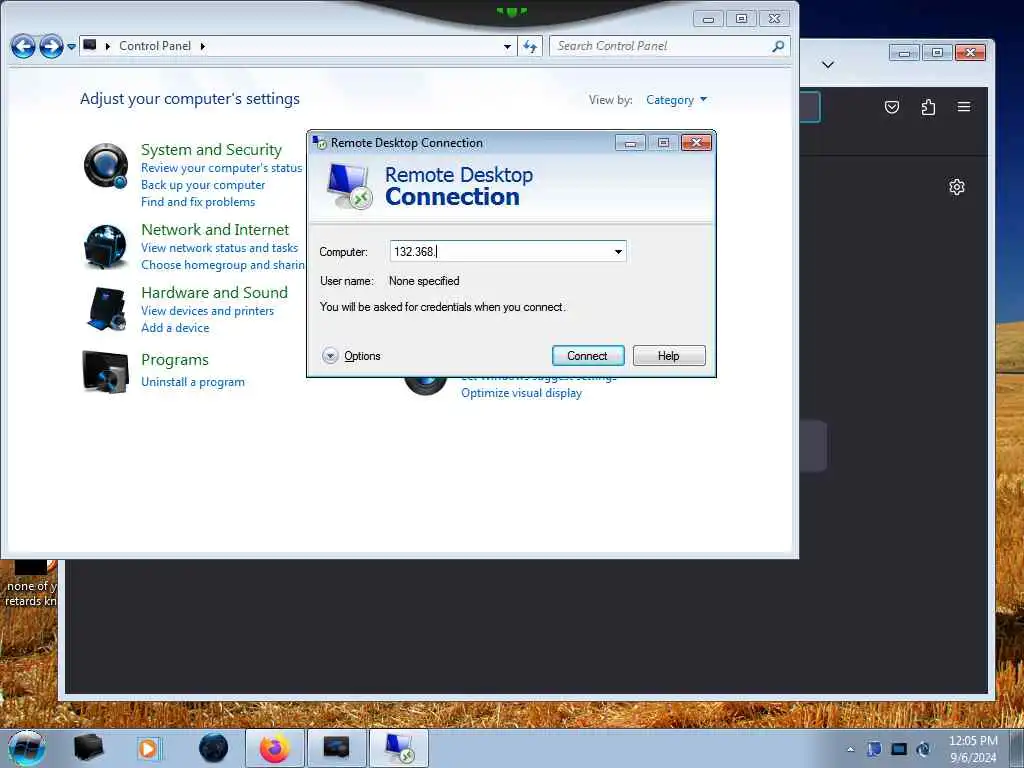Open Firefox extensions puzzle icon

tap(928, 107)
